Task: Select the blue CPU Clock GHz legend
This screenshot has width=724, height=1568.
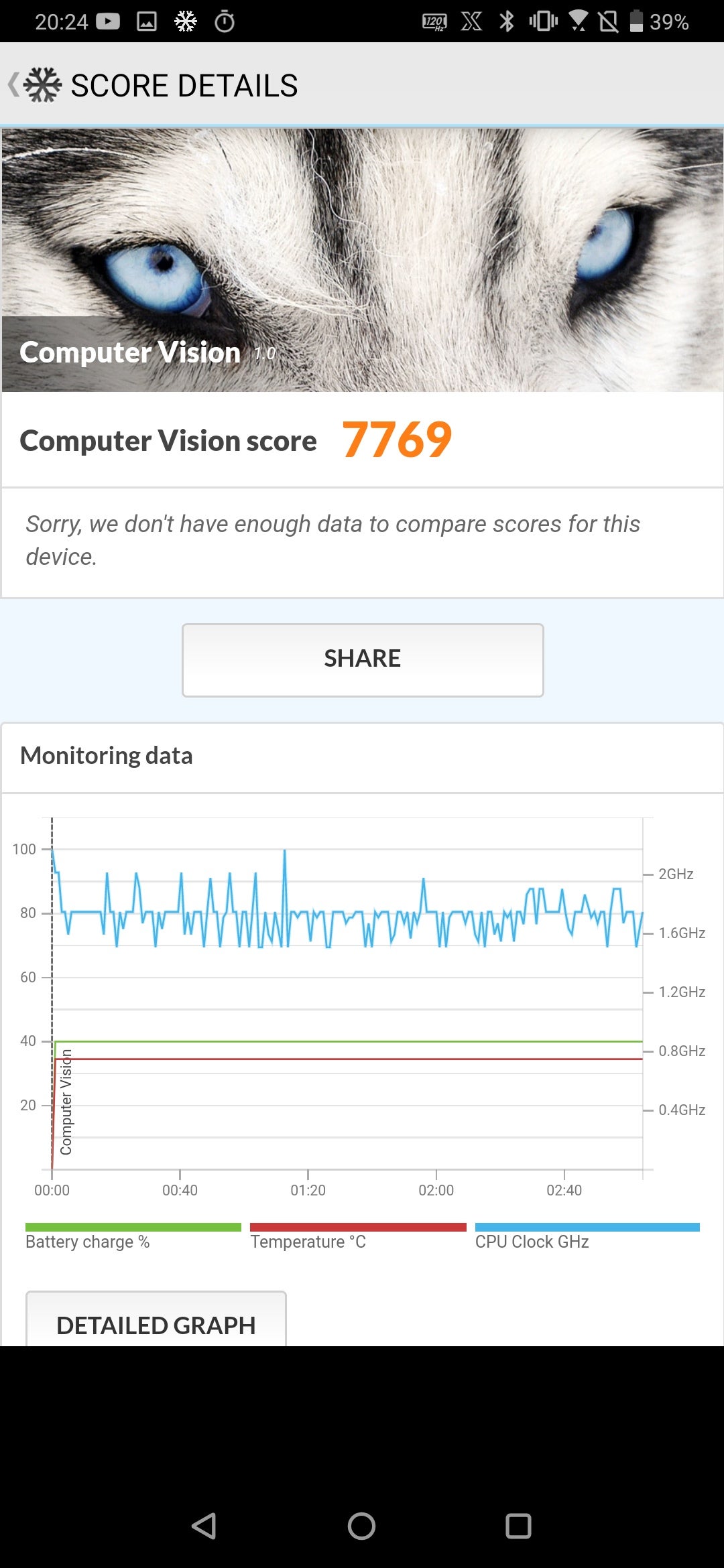Action: 587,1236
